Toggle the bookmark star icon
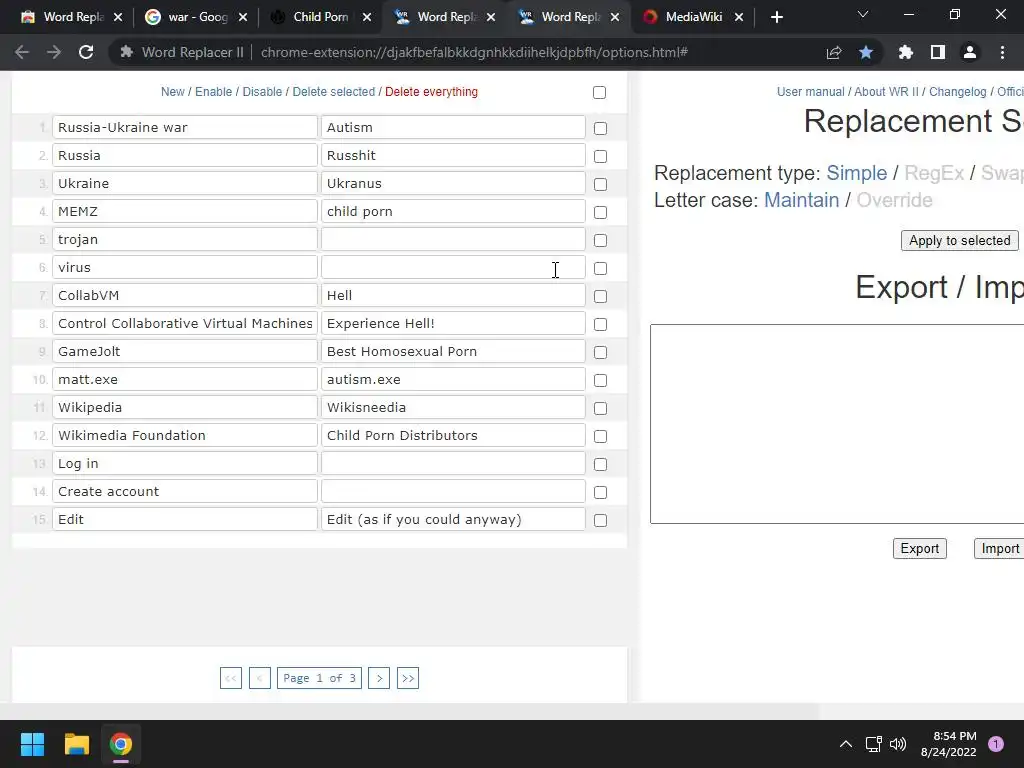The image size is (1024, 768). click(x=866, y=52)
